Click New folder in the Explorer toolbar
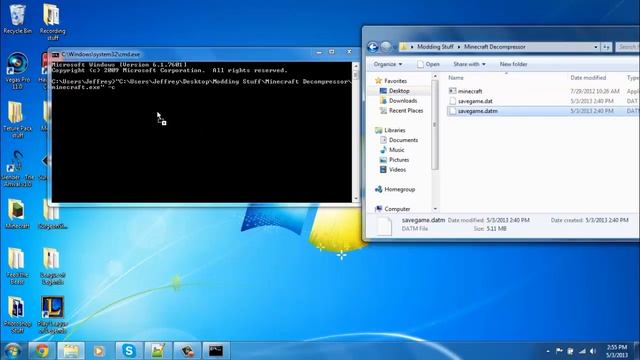The image size is (640, 360). [513, 64]
